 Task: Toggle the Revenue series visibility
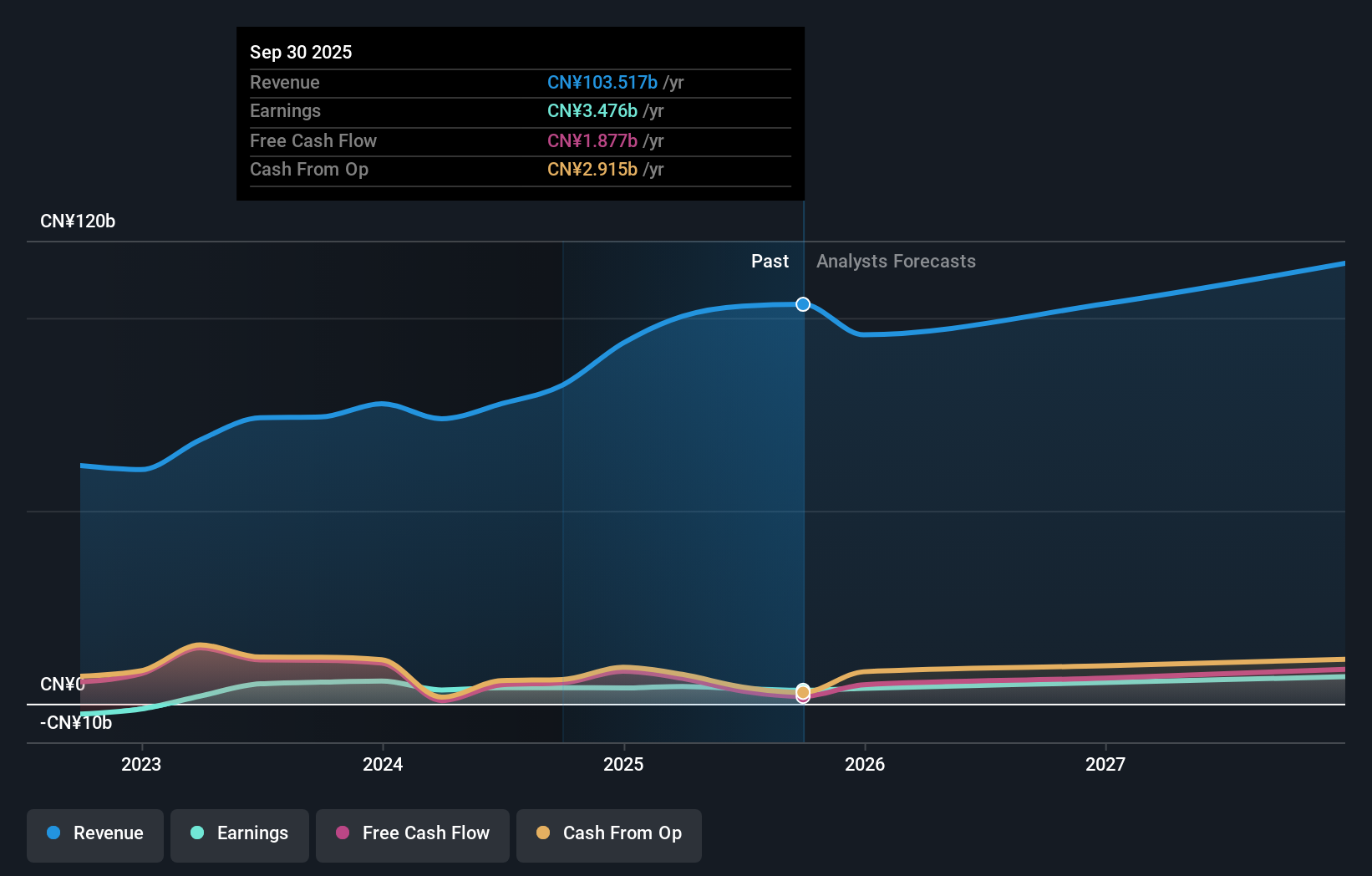click(94, 835)
